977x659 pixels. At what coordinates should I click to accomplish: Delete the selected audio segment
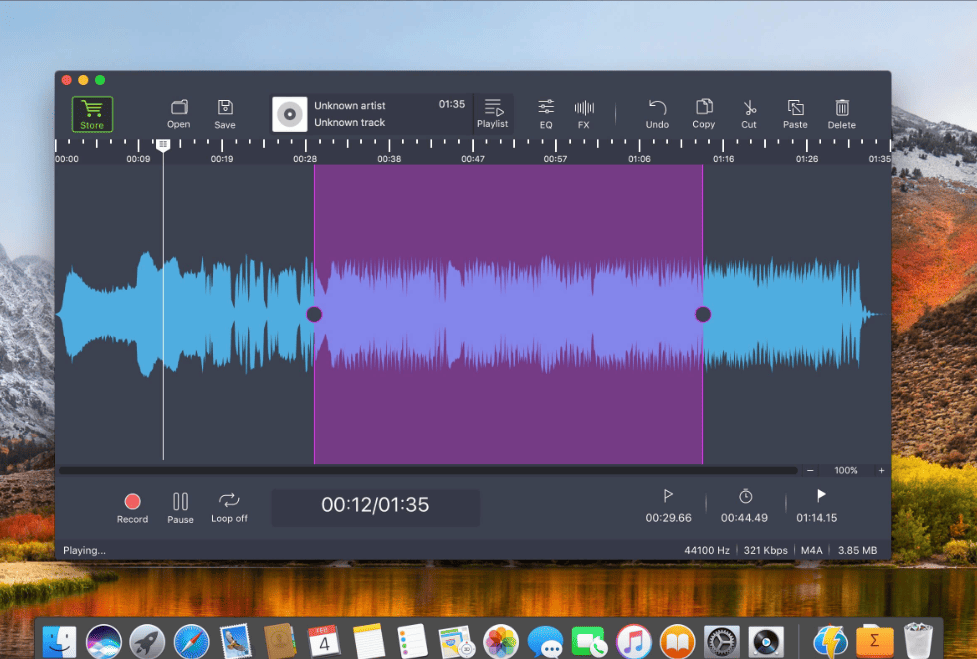[x=842, y=114]
